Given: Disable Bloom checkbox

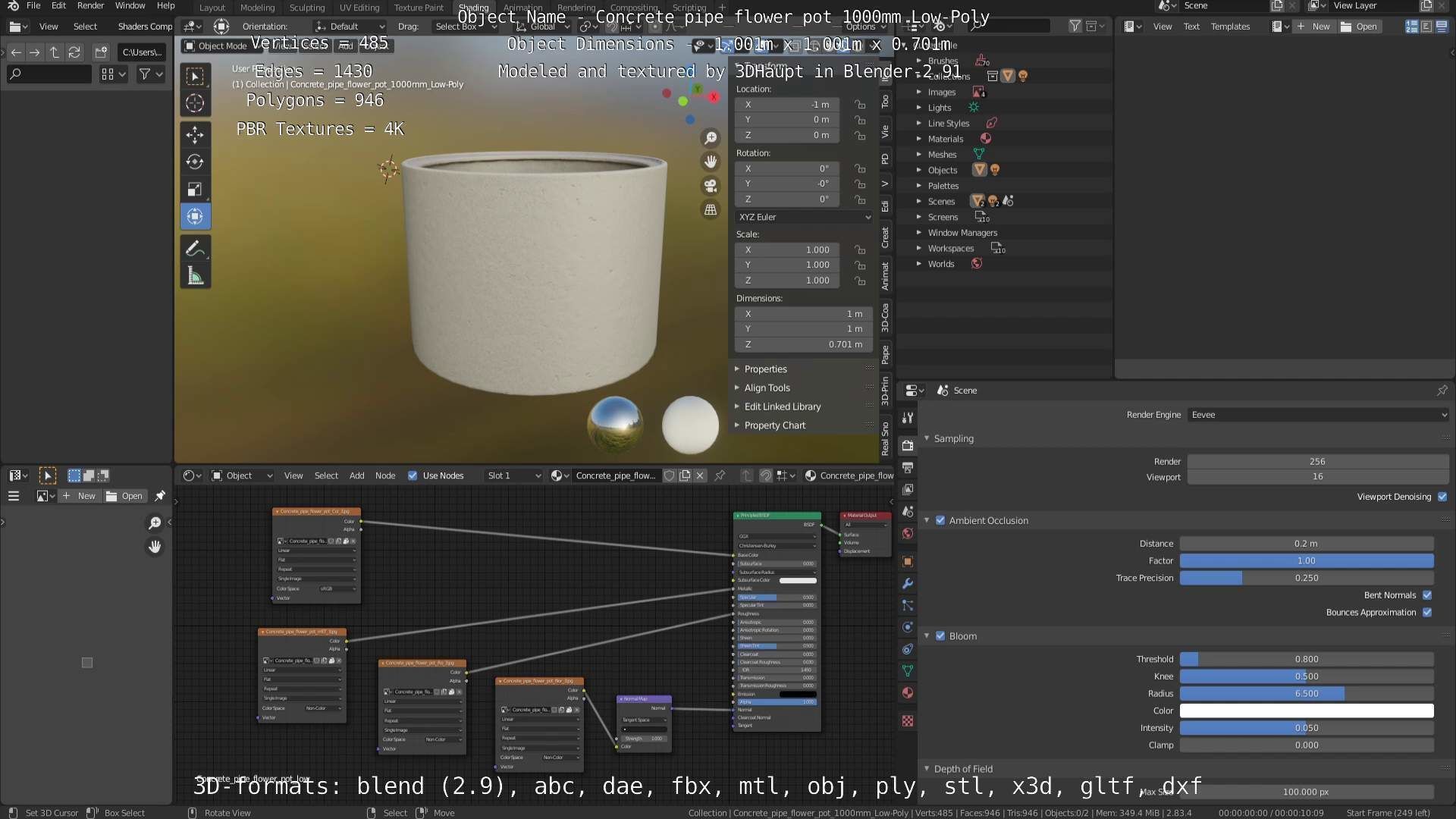Looking at the screenshot, I should [x=940, y=636].
